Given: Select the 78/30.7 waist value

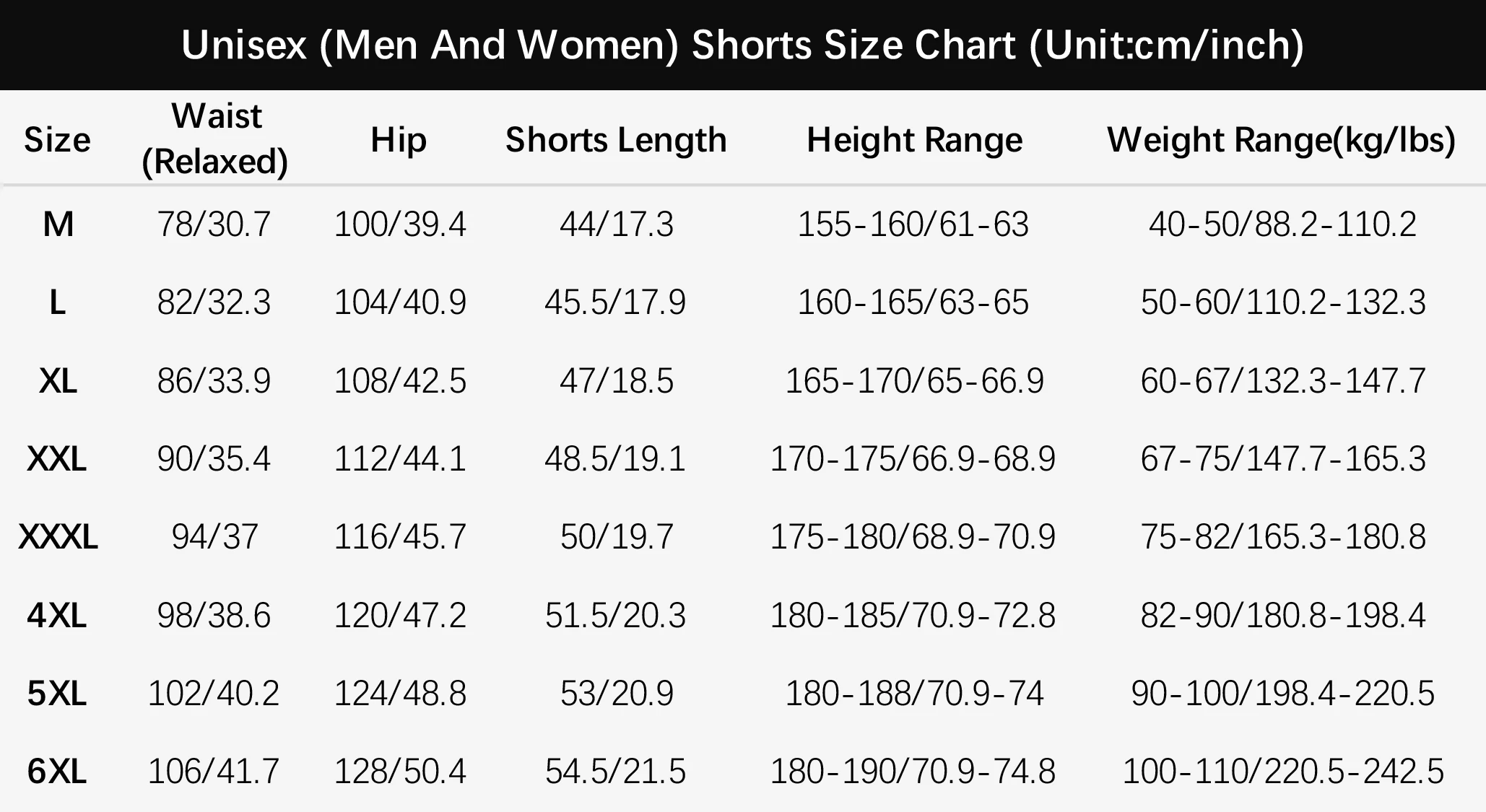Looking at the screenshot, I should pos(214,224).
